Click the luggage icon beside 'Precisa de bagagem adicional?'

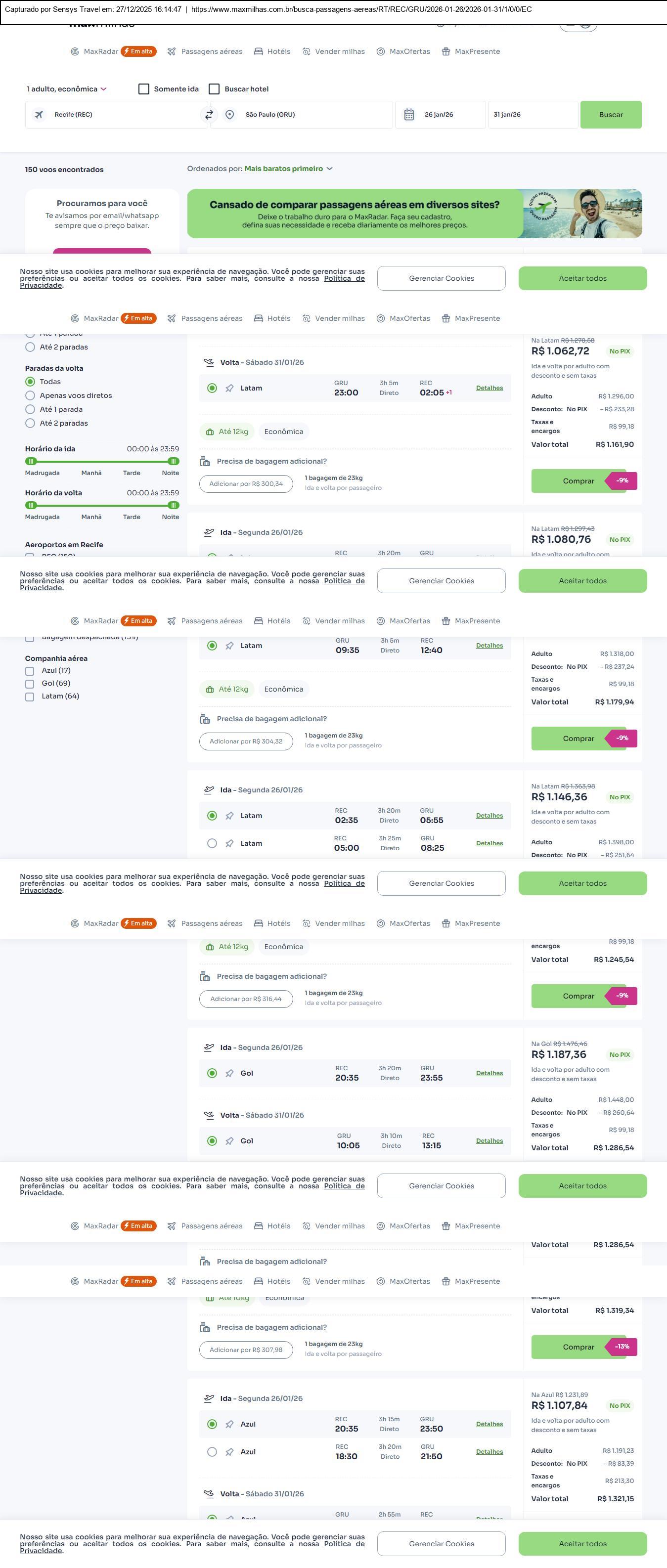(205, 461)
